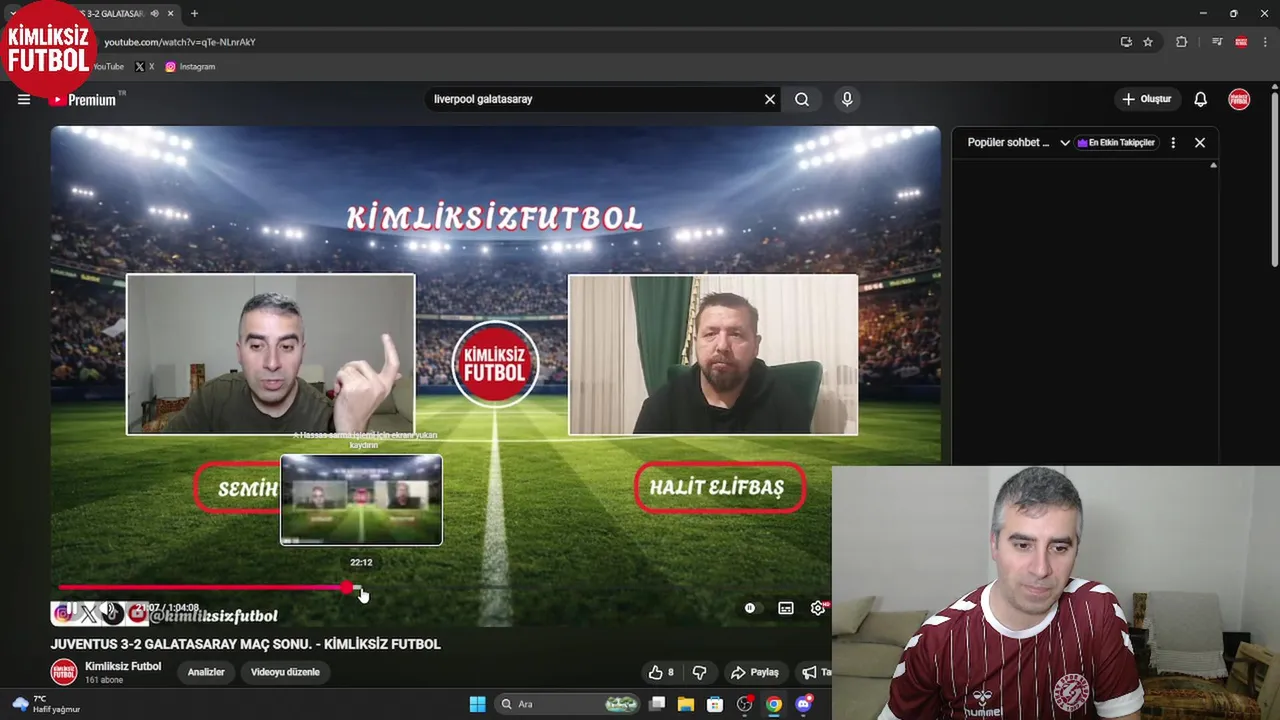Open Task View on the taskbar
Viewport: 1280px width, 720px height.
[657, 704]
